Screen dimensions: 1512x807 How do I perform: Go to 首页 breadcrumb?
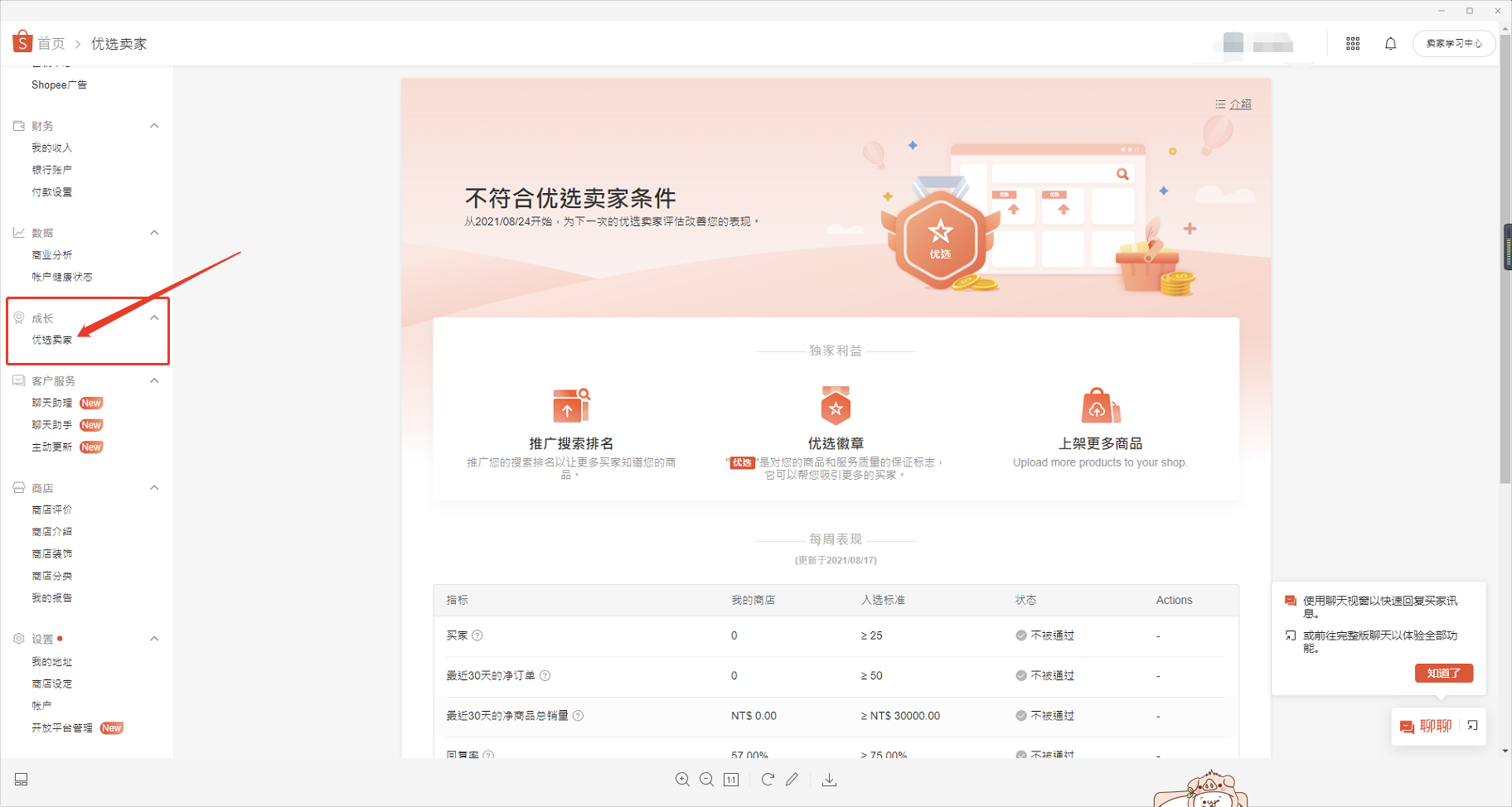point(51,43)
